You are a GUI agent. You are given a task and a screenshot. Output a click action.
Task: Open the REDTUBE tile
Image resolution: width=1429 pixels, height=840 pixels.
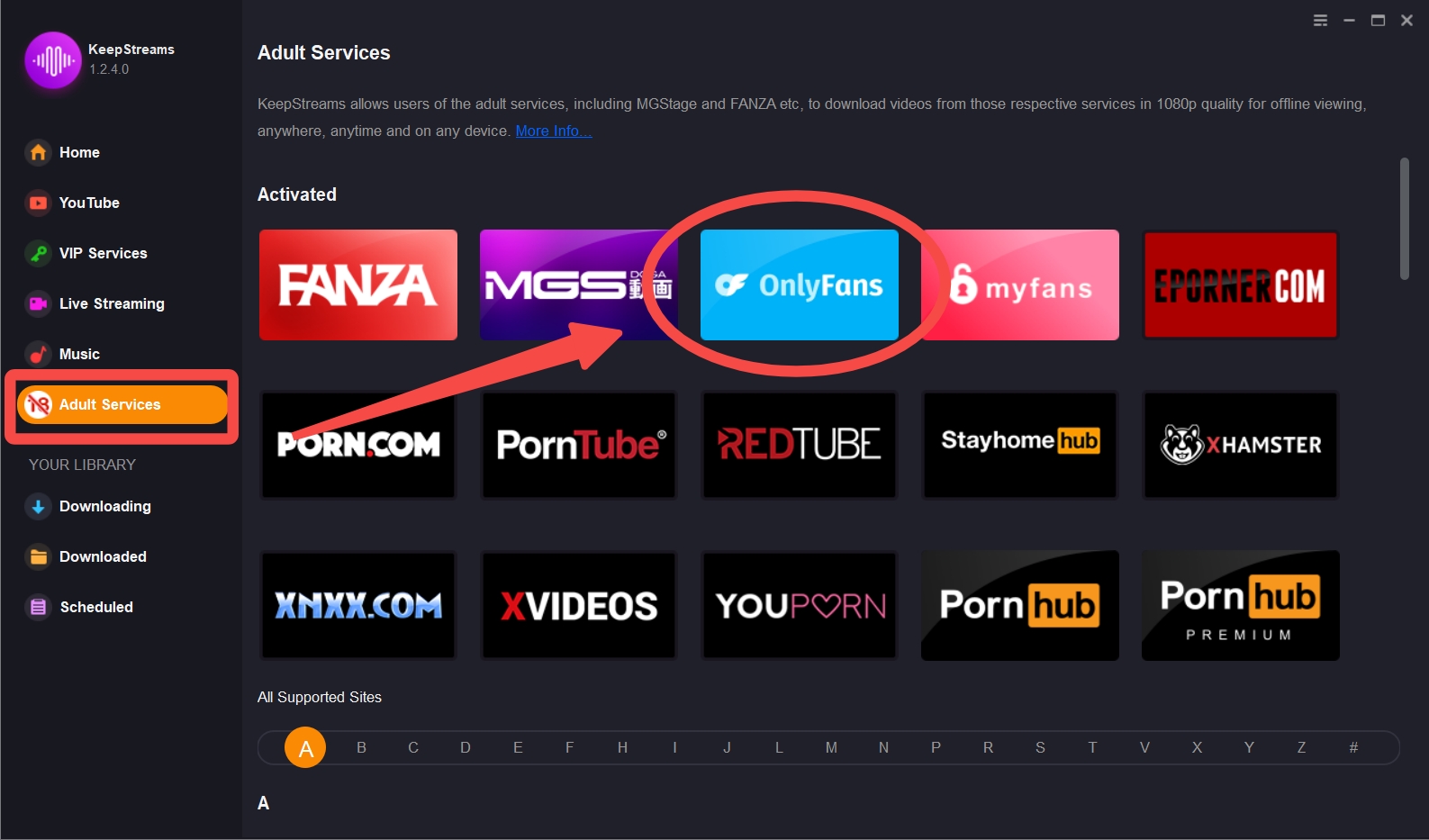point(800,445)
